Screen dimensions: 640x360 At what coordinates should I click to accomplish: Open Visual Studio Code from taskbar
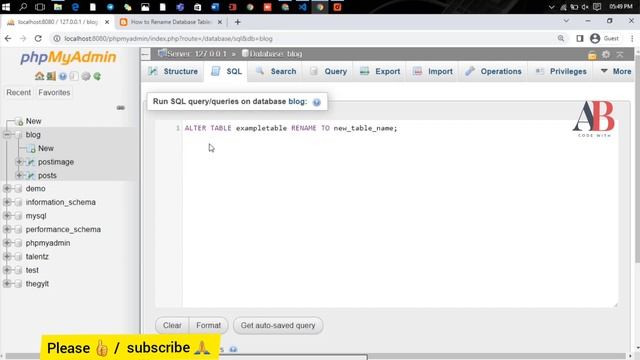point(302,7)
